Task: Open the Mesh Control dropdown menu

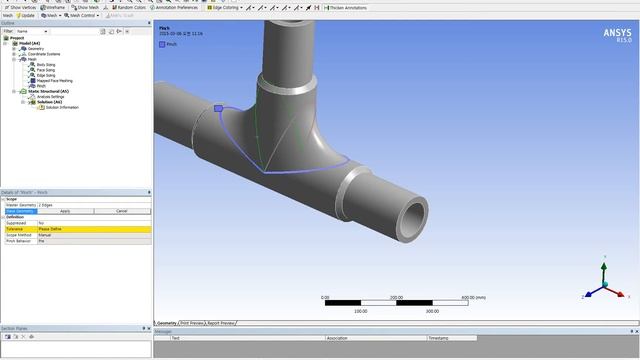Action: tap(81, 16)
